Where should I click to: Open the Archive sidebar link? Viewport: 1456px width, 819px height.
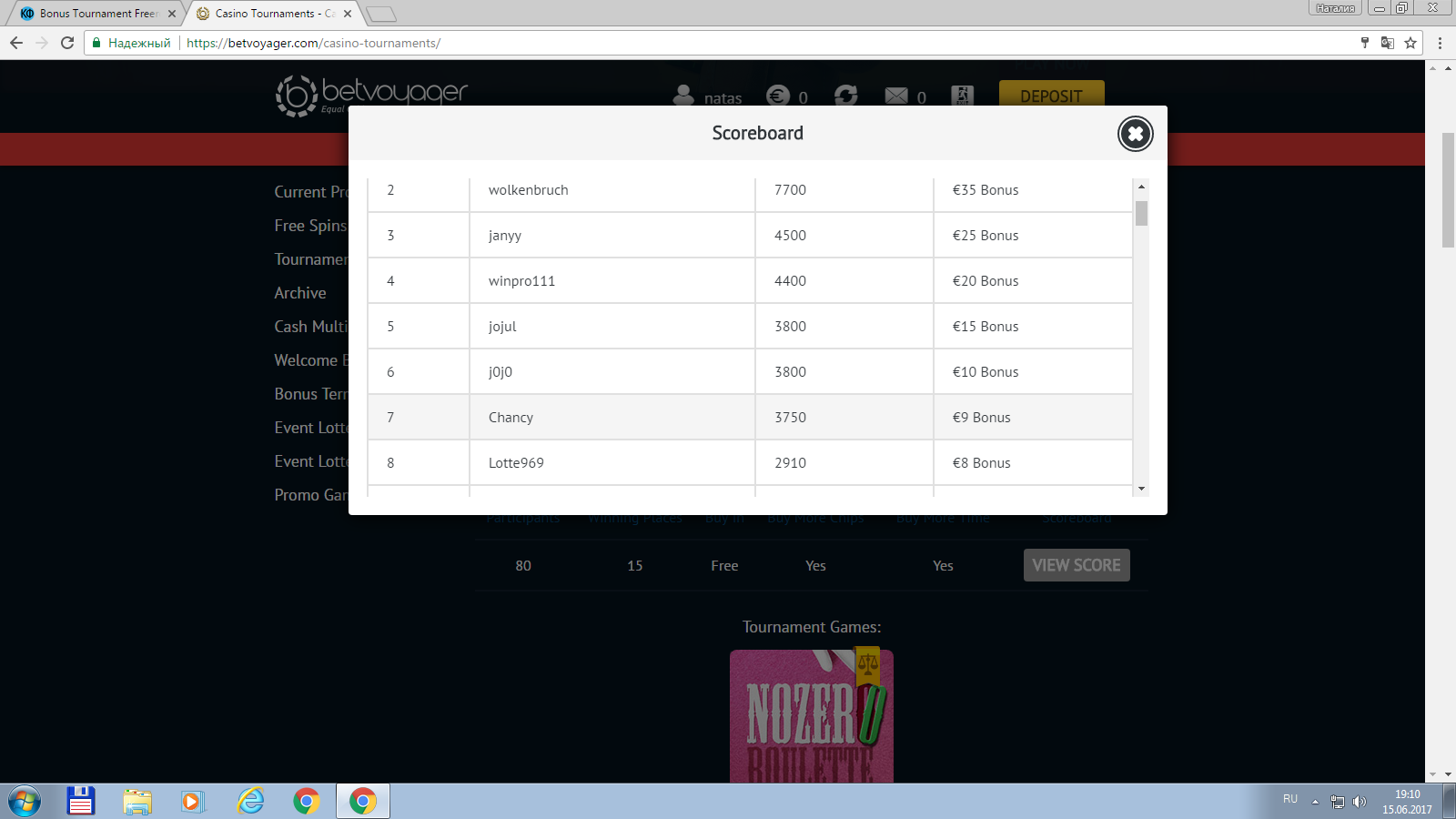click(300, 293)
